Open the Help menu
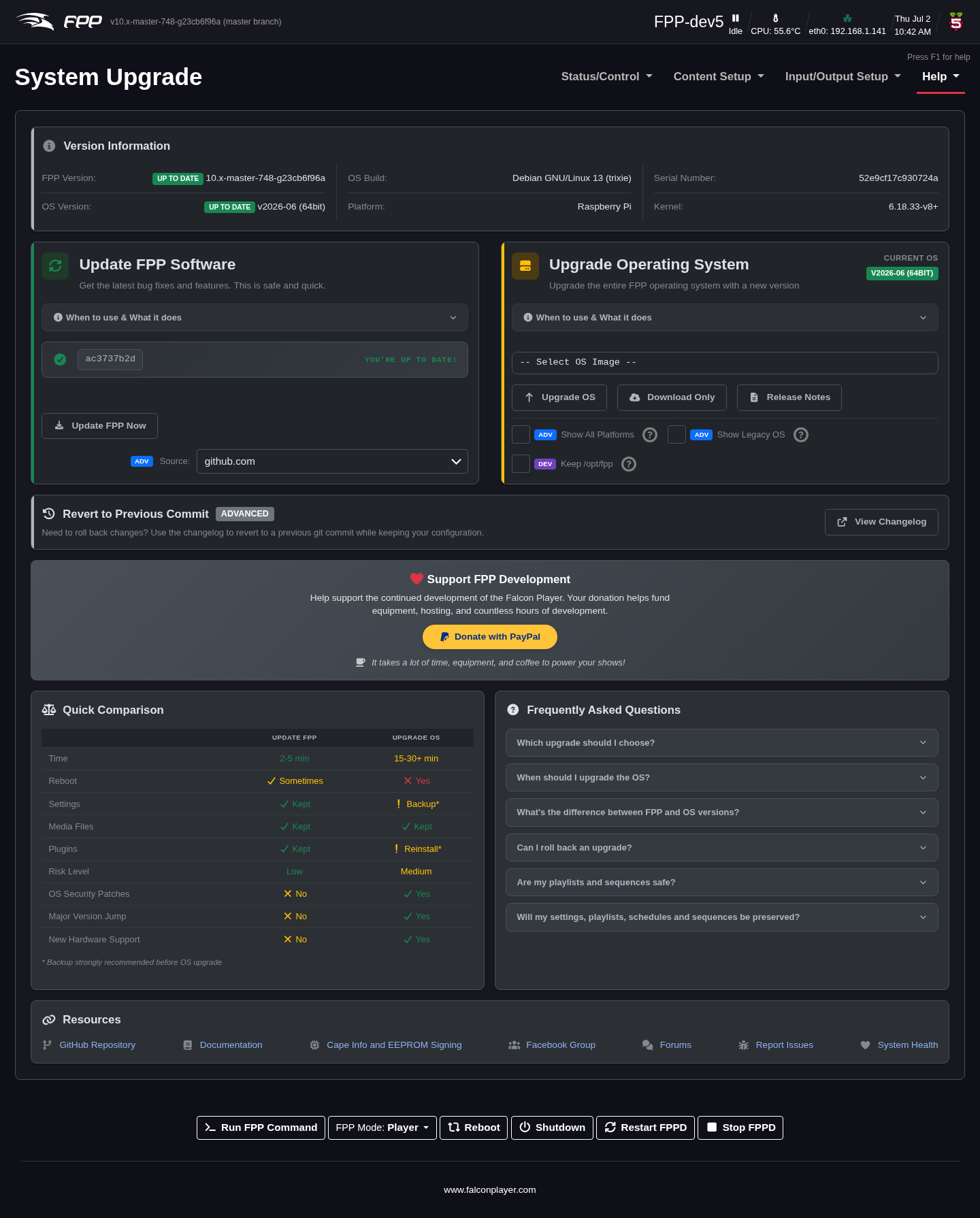Viewport: 980px width, 1218px height. click(941, 77)
